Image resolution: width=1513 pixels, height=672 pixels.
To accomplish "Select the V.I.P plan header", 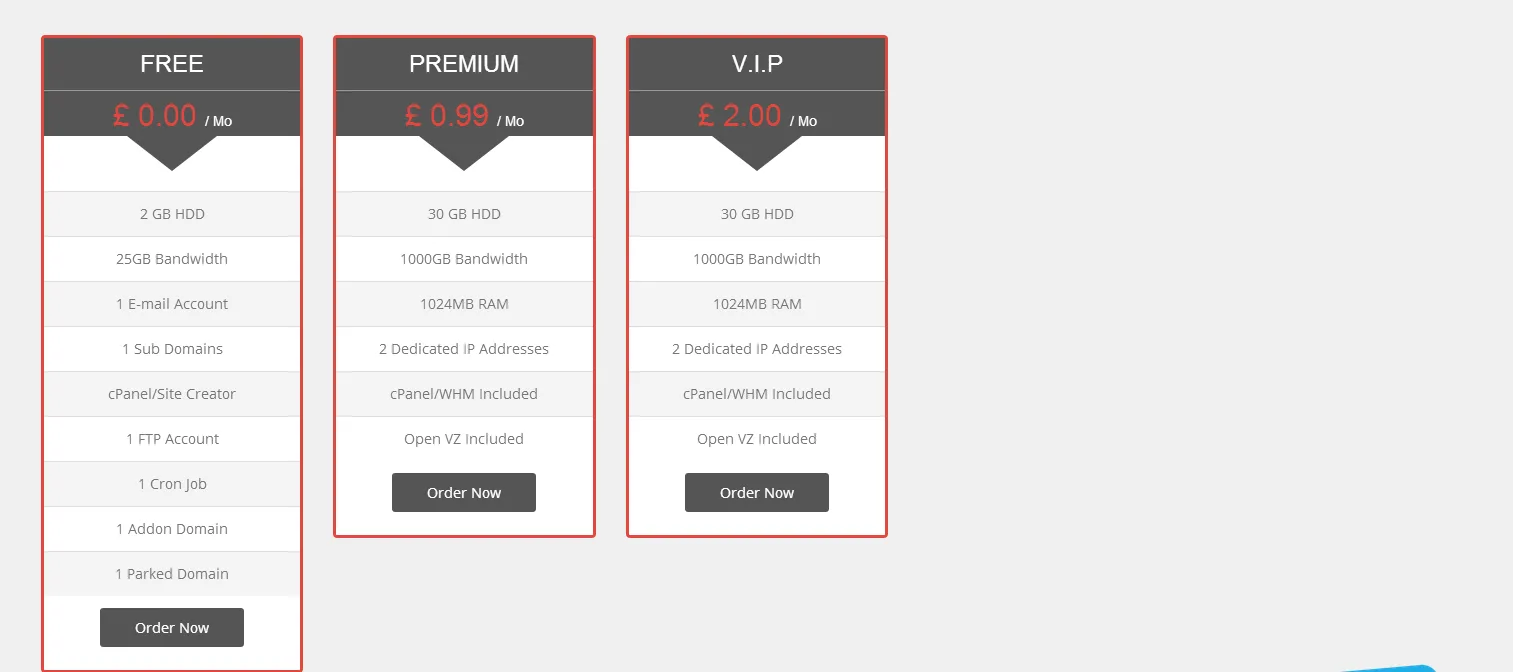I will point(757,64).
